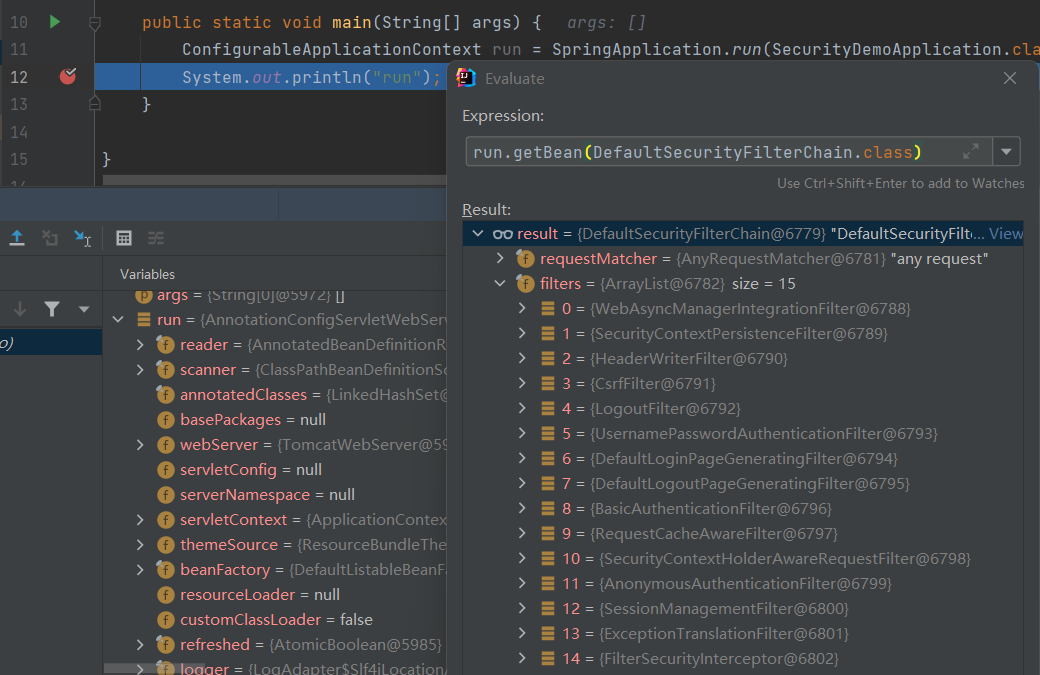Expand filter 6 DefaultLoginPageGeneratingFilter
Image resolution: width=1040 pixels, height=675 pixels.
coord(522,458)
